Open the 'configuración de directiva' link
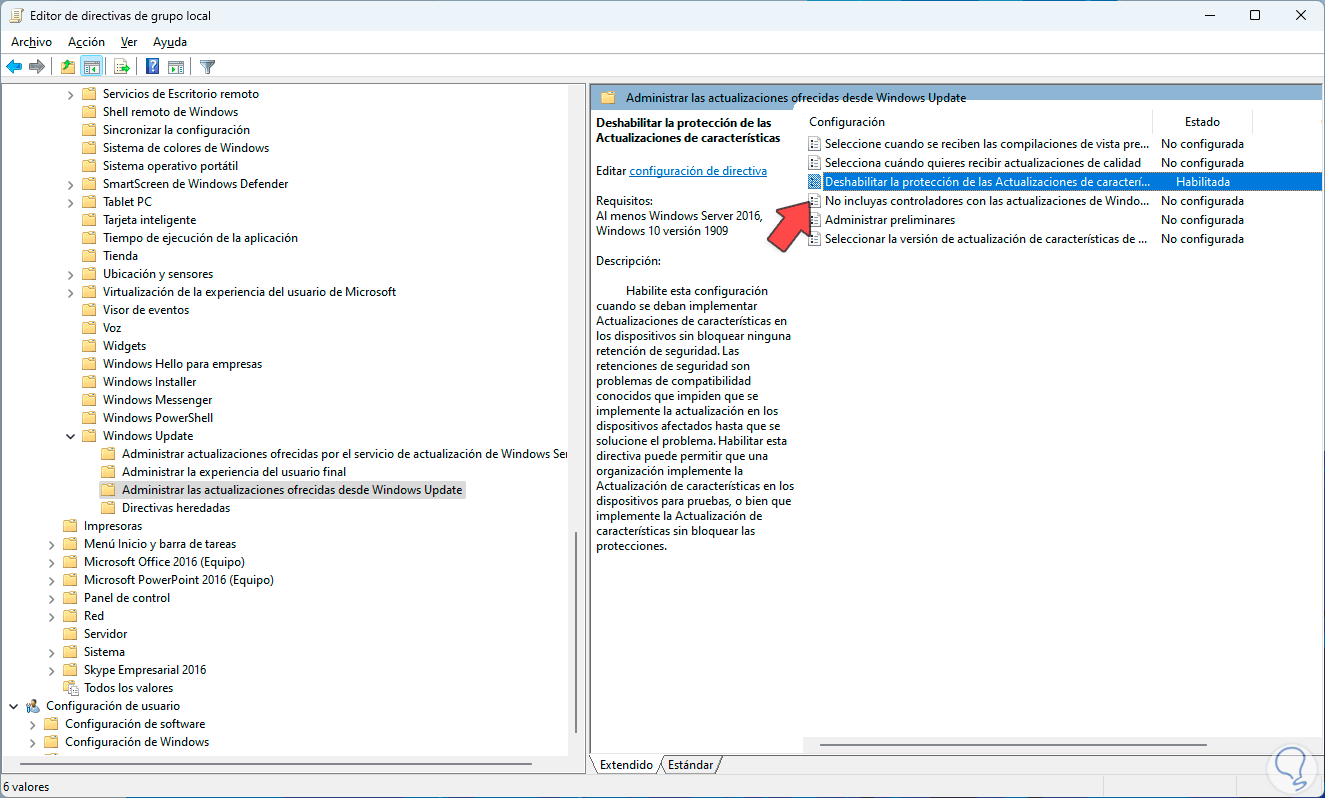Image resolution: width=1325 pixels, height=798 pixels. click(x=698, y=171)
